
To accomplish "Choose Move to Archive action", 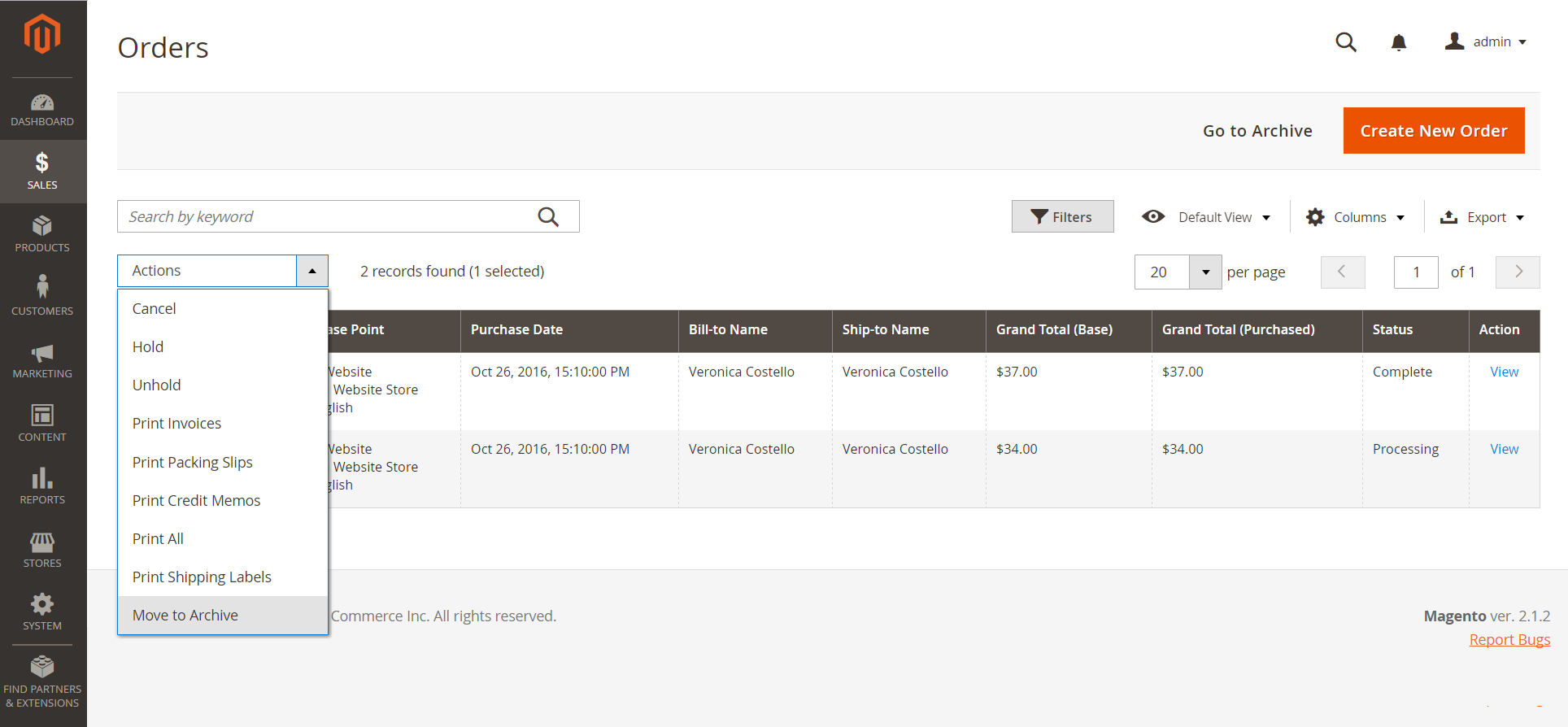I will [223, 616].
